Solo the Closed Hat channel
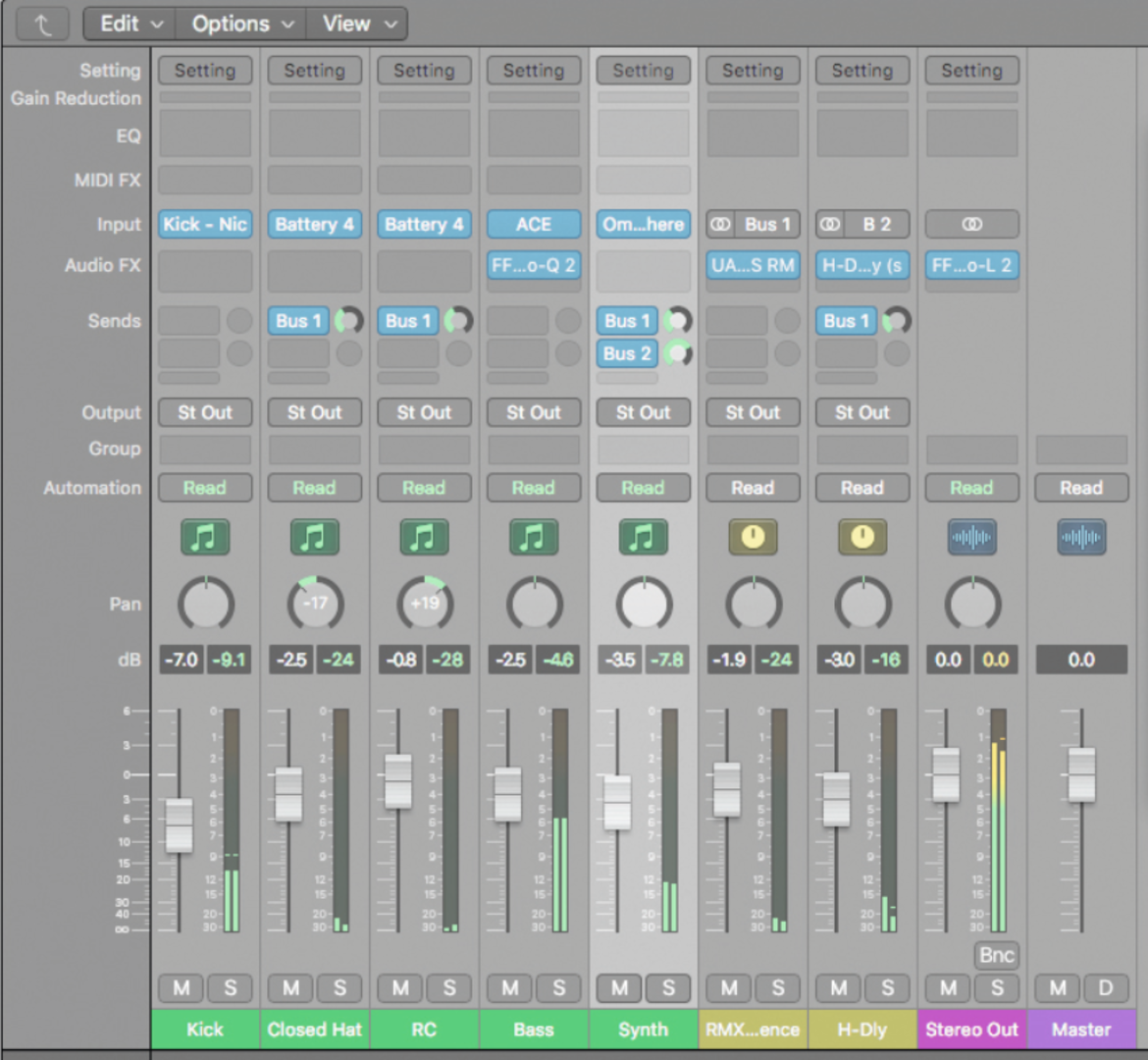1148x1060 pixels. [339, 988]
